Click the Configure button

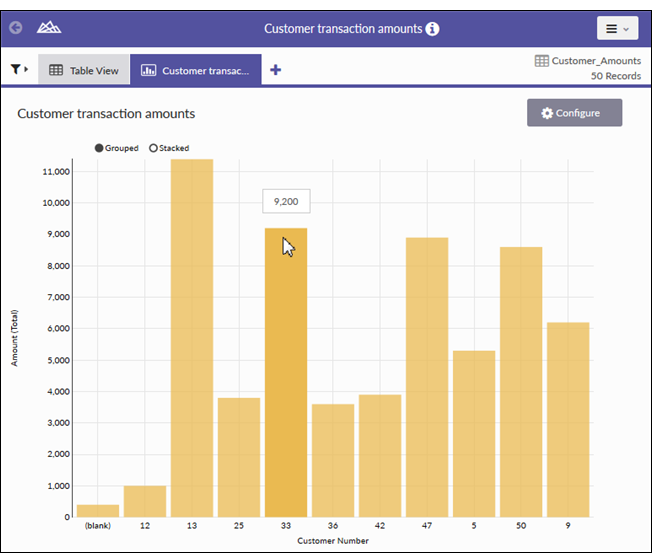[x=574, y=113]
